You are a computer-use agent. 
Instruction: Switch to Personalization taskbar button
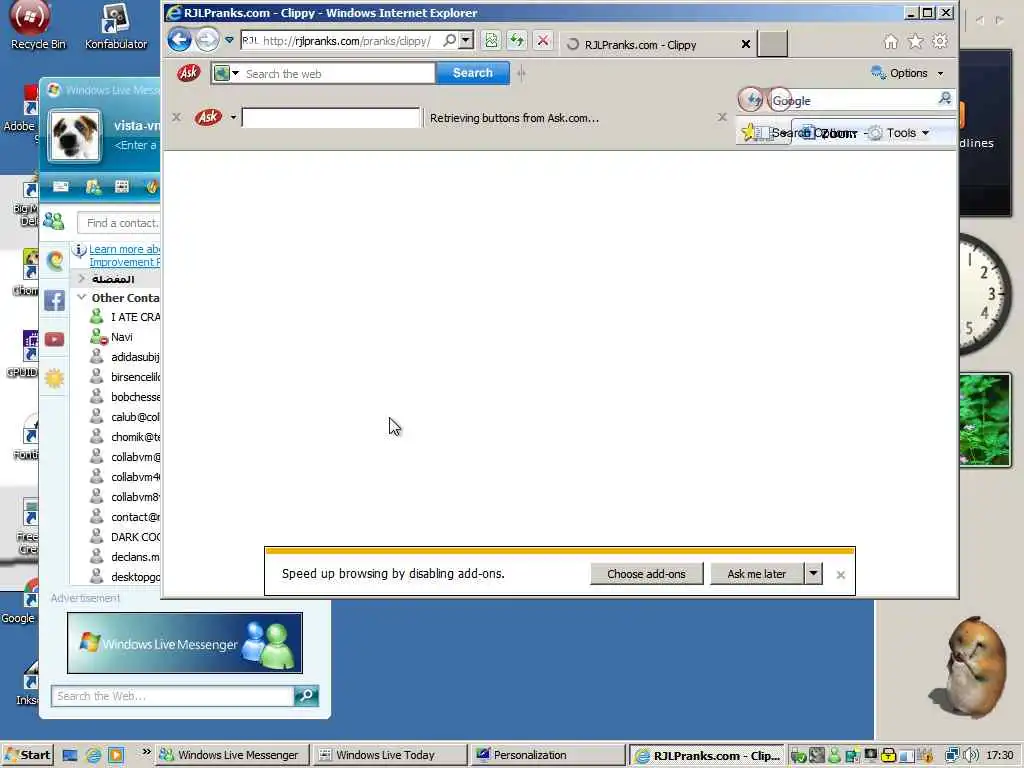click(547, 755)
